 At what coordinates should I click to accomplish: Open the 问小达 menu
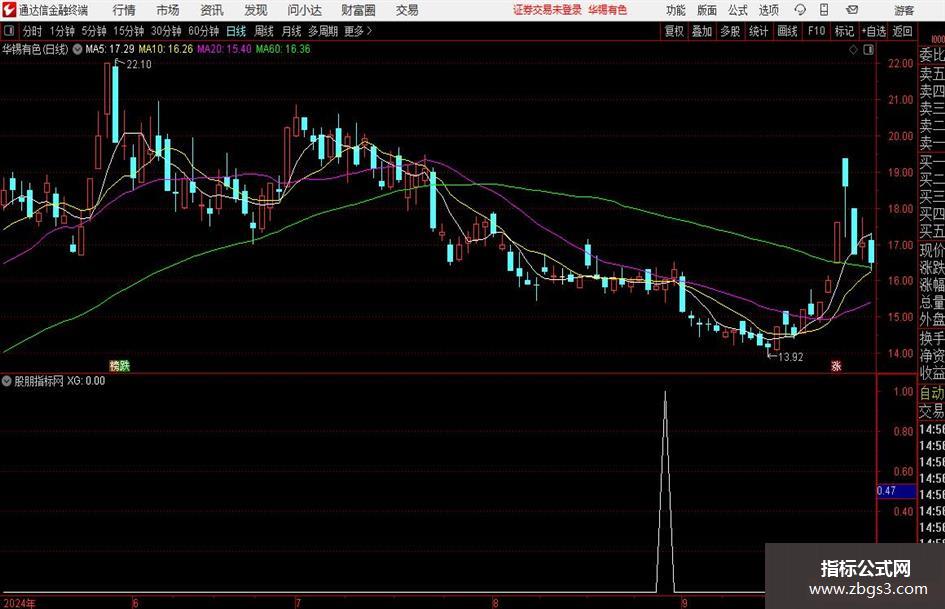point(304,10)
